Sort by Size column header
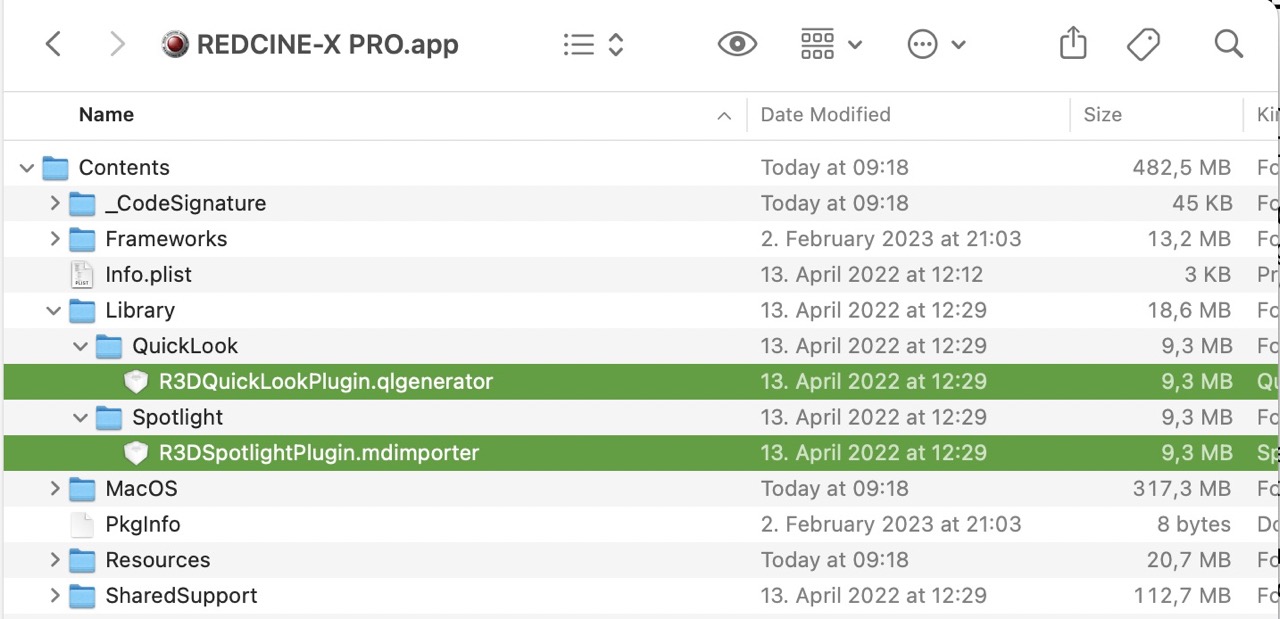Image resolution: width=1280 pixels, height=619 pixels. click(x=1102, y=115)
